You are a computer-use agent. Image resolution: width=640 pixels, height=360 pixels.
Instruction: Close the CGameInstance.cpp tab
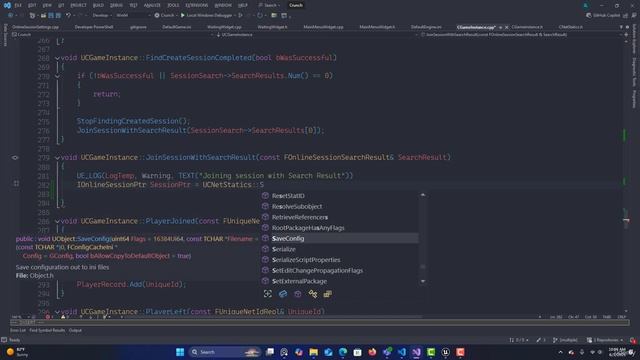[507, 27]
